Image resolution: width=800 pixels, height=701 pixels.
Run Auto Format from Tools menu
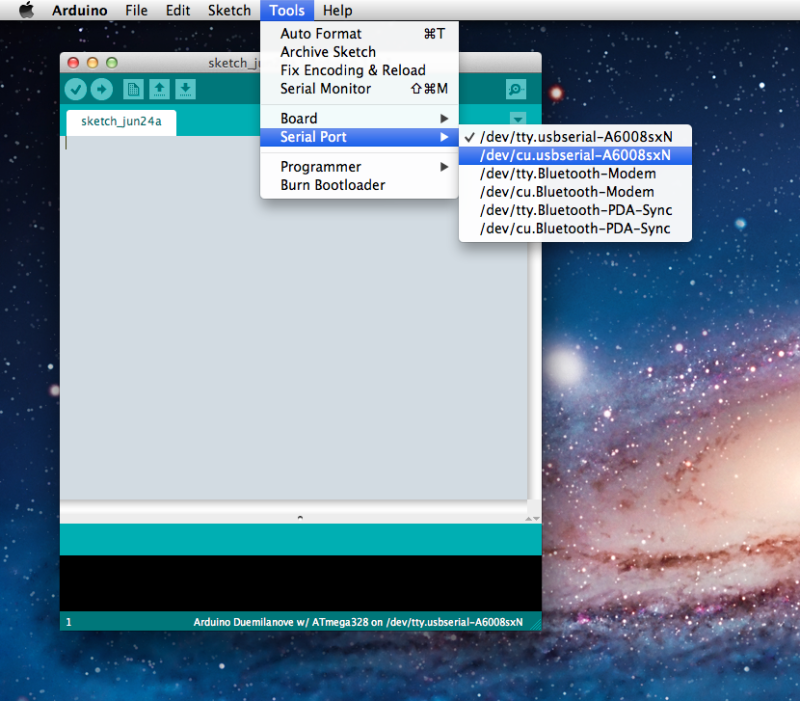359,34
